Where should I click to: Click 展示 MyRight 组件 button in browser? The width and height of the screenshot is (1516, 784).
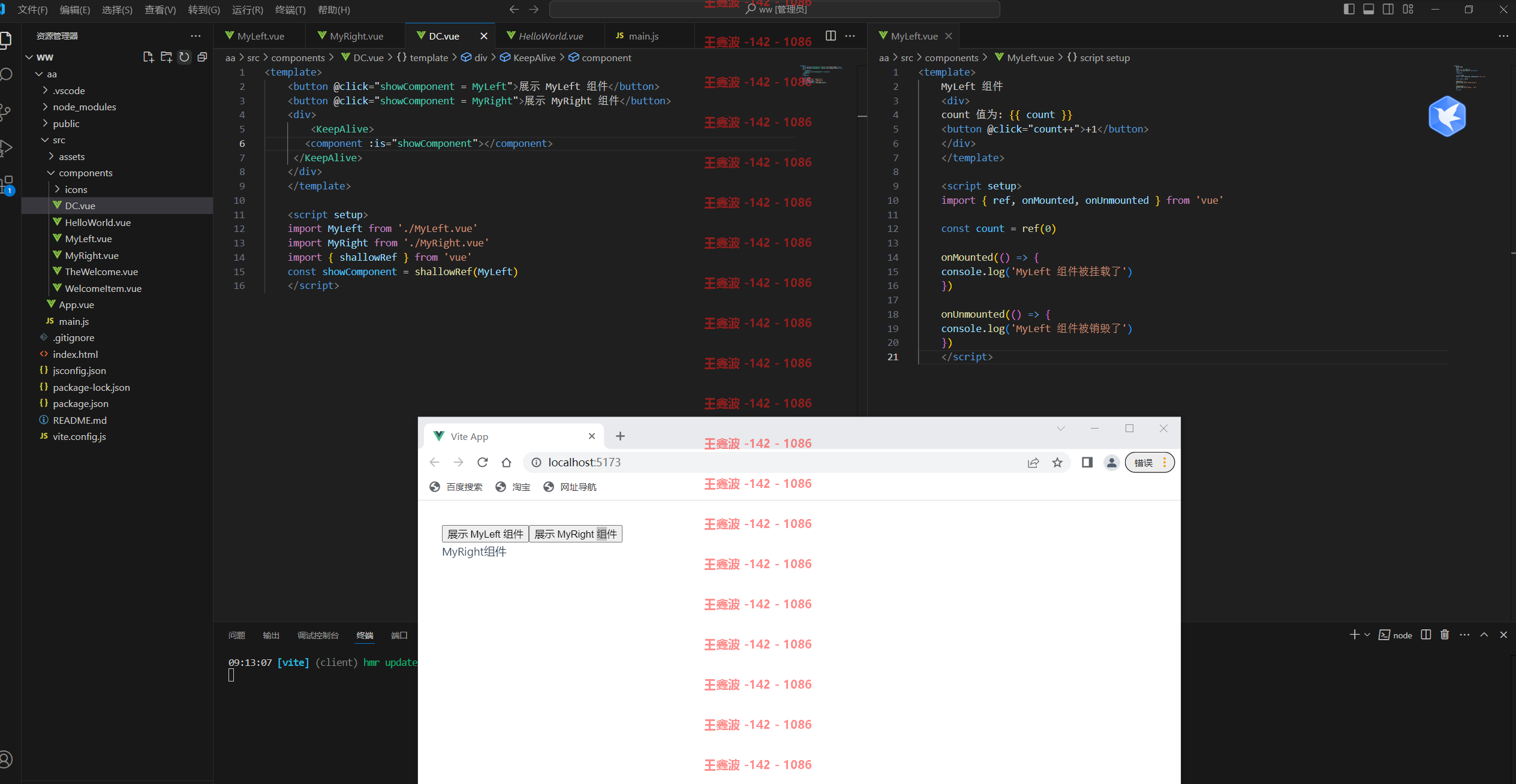[x=576, y=534]
